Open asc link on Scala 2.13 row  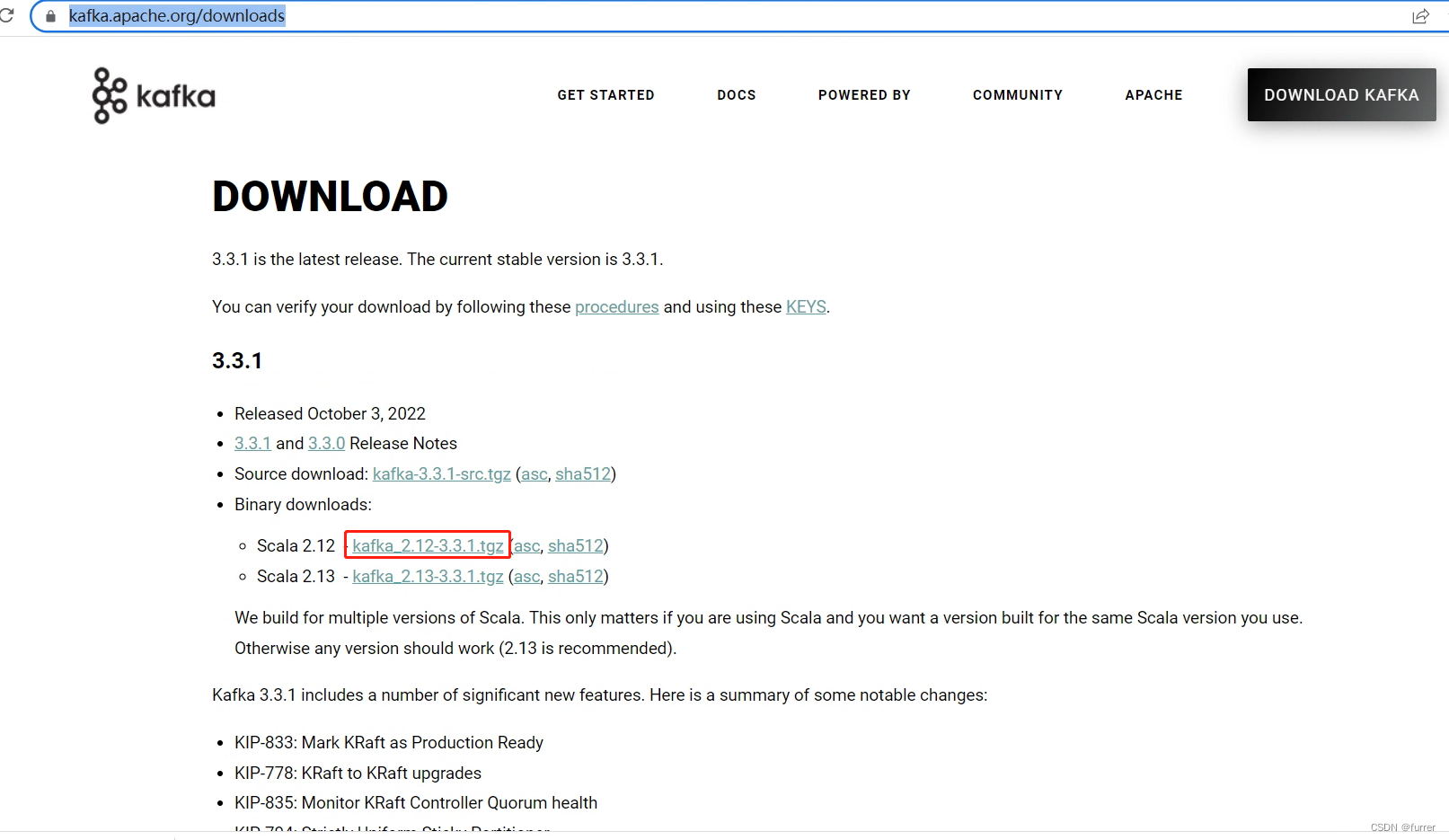click(527, 577)
